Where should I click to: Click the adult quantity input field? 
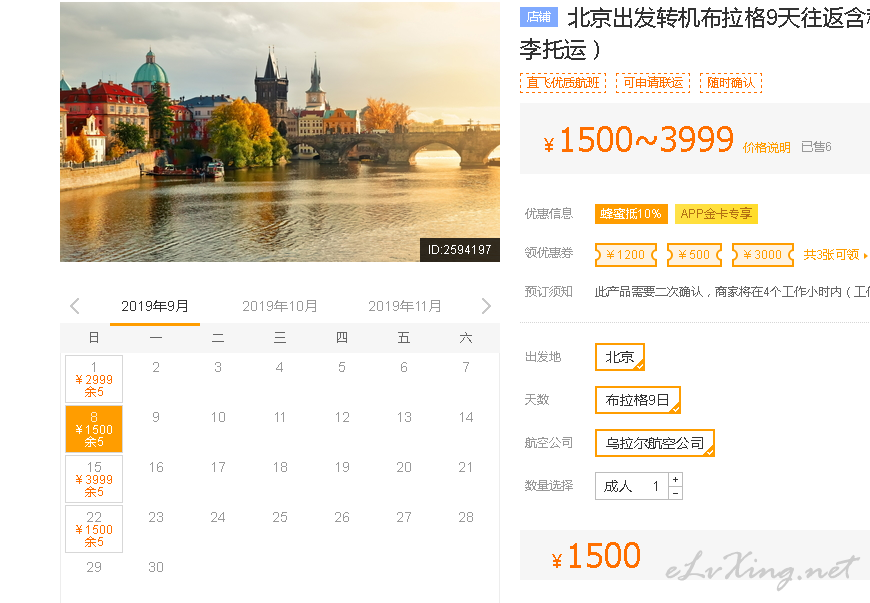632,486
